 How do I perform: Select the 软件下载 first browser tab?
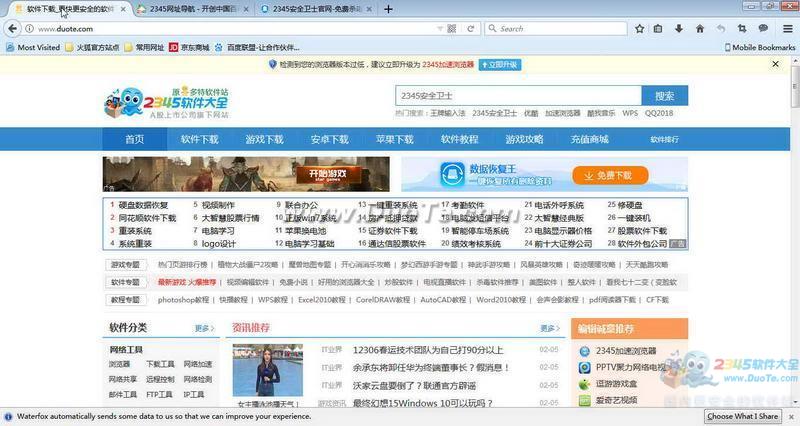70,9
